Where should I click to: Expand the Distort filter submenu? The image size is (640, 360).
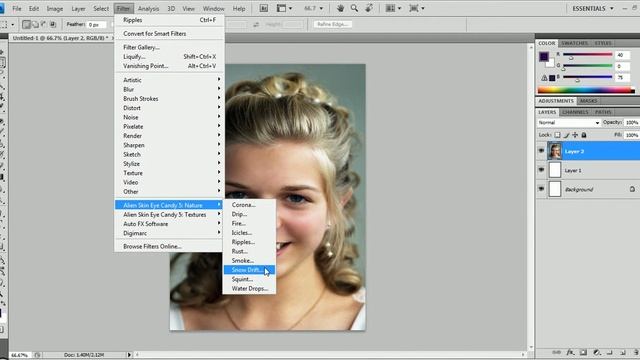tap(169, 108)
